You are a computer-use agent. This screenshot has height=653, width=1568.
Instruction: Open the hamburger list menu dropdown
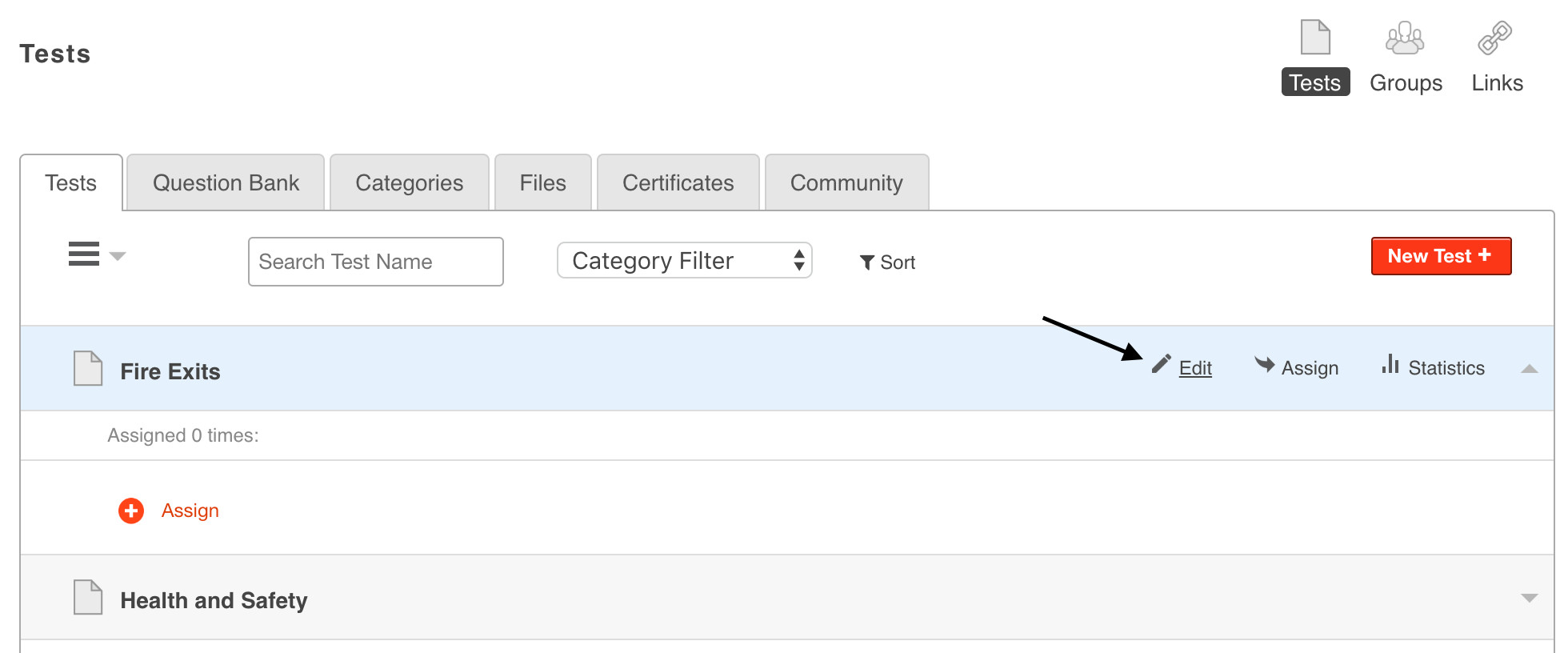[96, 254]
